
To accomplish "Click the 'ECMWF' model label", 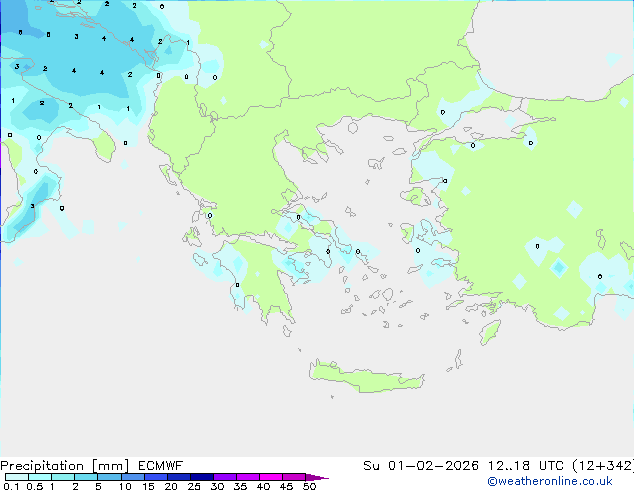I will click(x=161, y=466).
